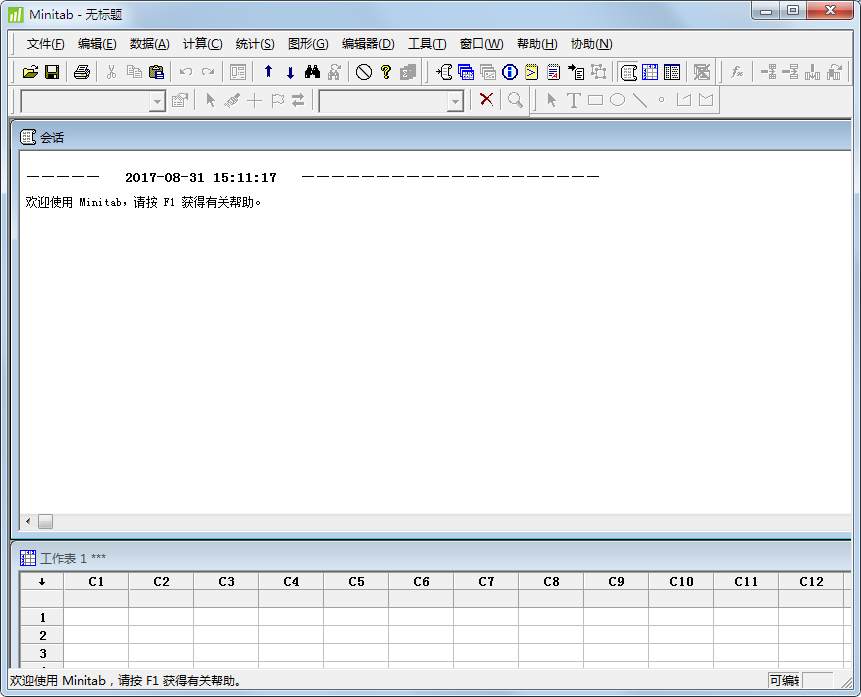Click the Copy icon in toolbar
The width and height of the screenshot is (861, 697).
coord(134,72)
